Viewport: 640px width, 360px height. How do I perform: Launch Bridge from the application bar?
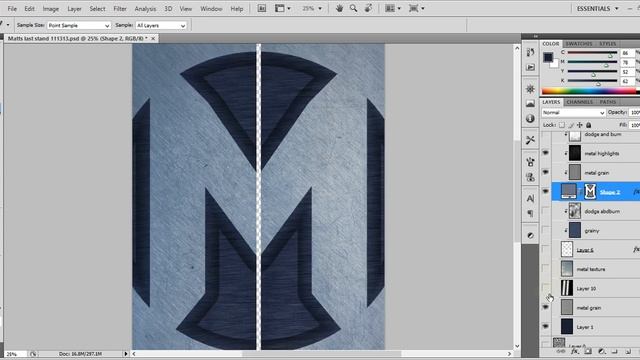(262, 8)
